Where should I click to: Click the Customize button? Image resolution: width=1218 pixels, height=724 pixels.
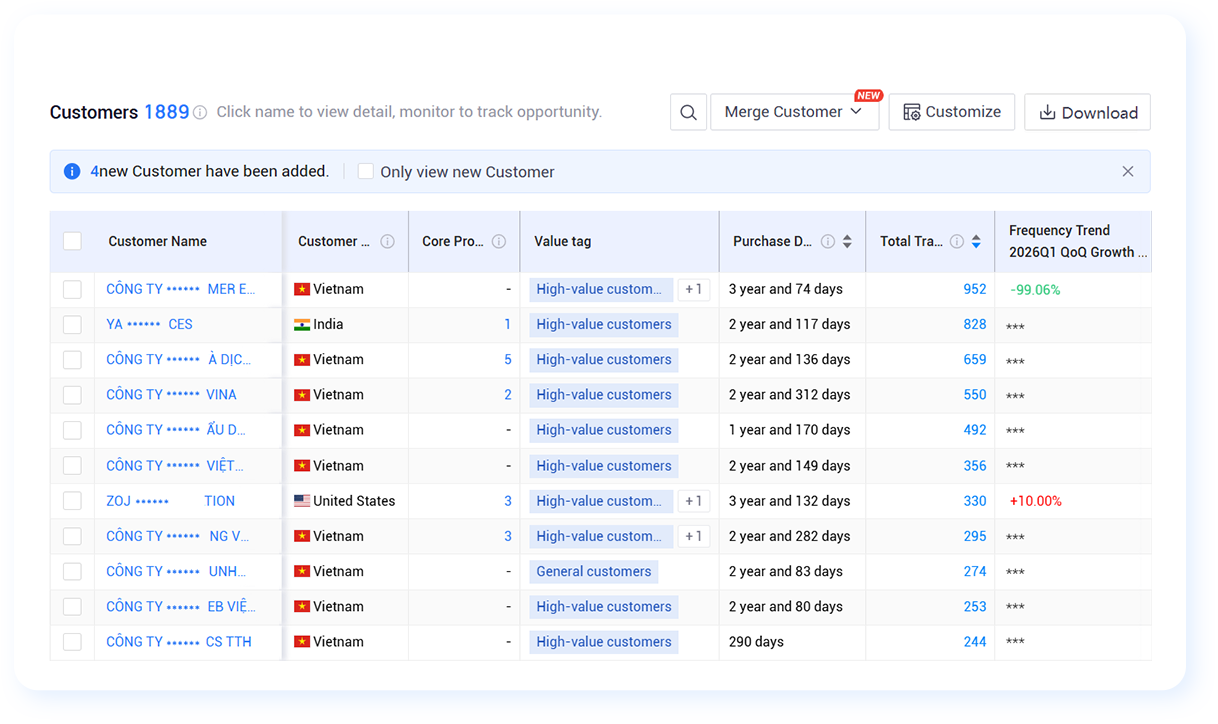point(952,112)
